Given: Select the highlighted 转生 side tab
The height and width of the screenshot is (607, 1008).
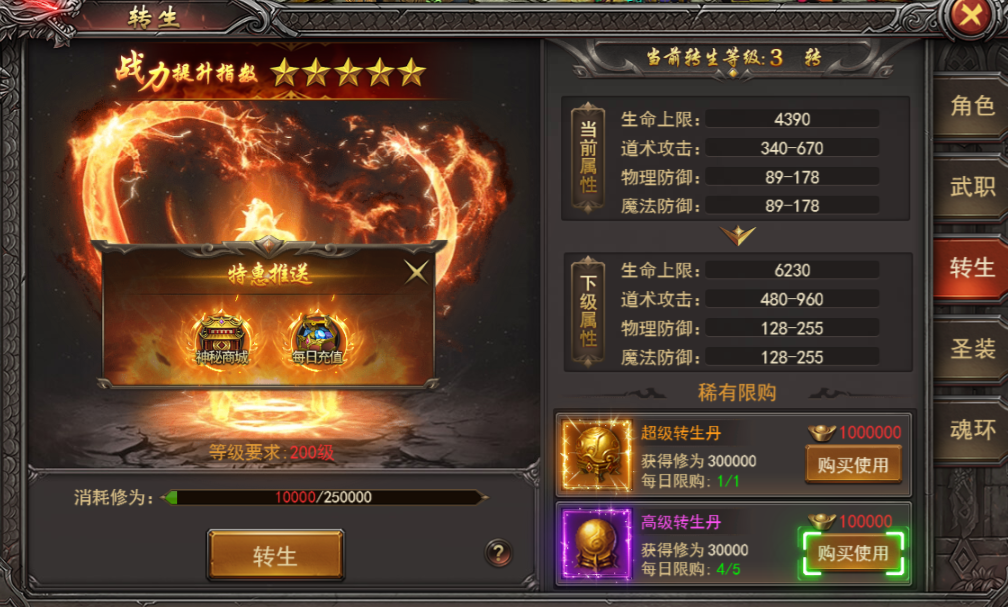Looking at the screenshot, I should 971,267.
